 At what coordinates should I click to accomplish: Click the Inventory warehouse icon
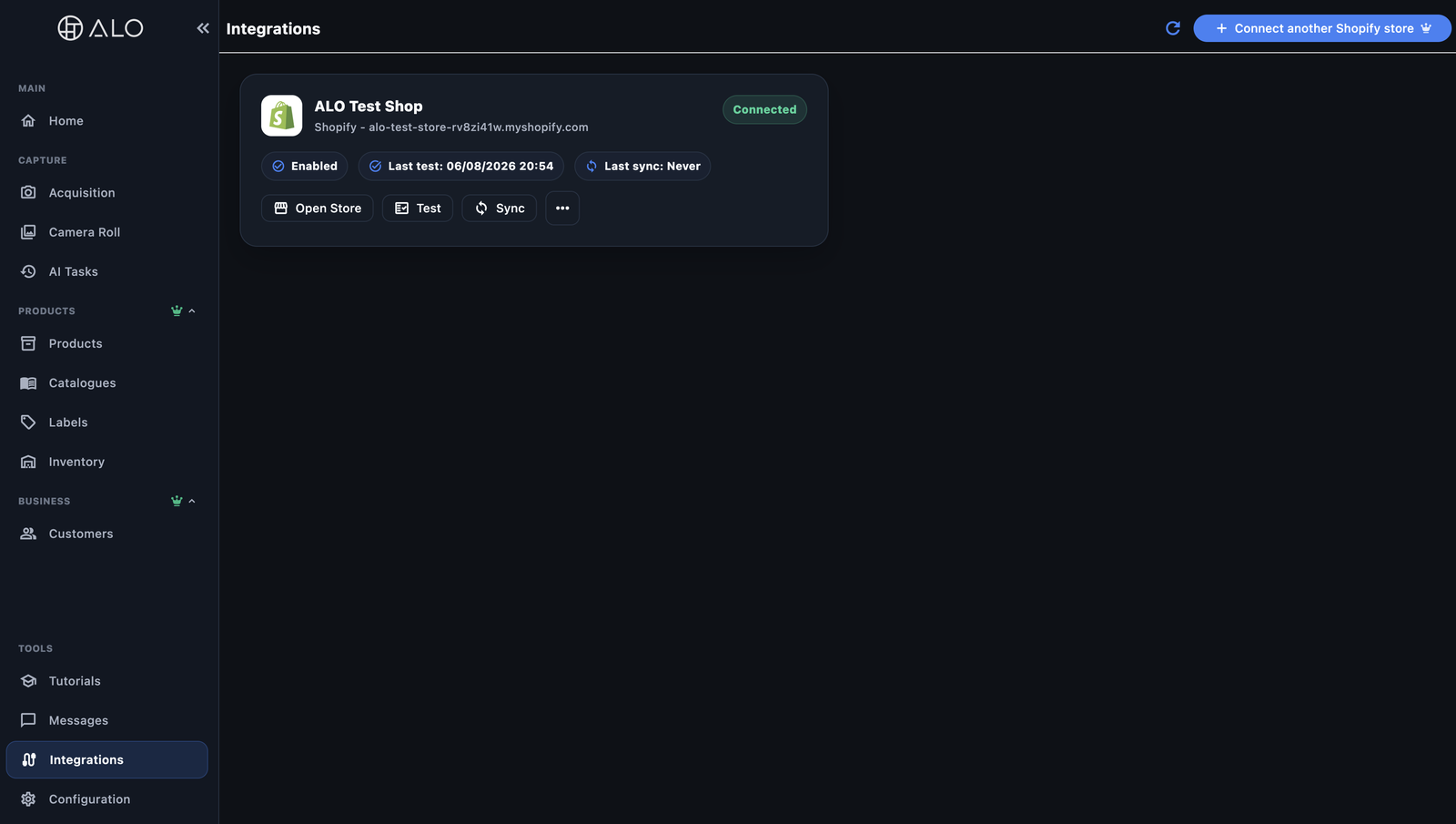tap(28, 462)
